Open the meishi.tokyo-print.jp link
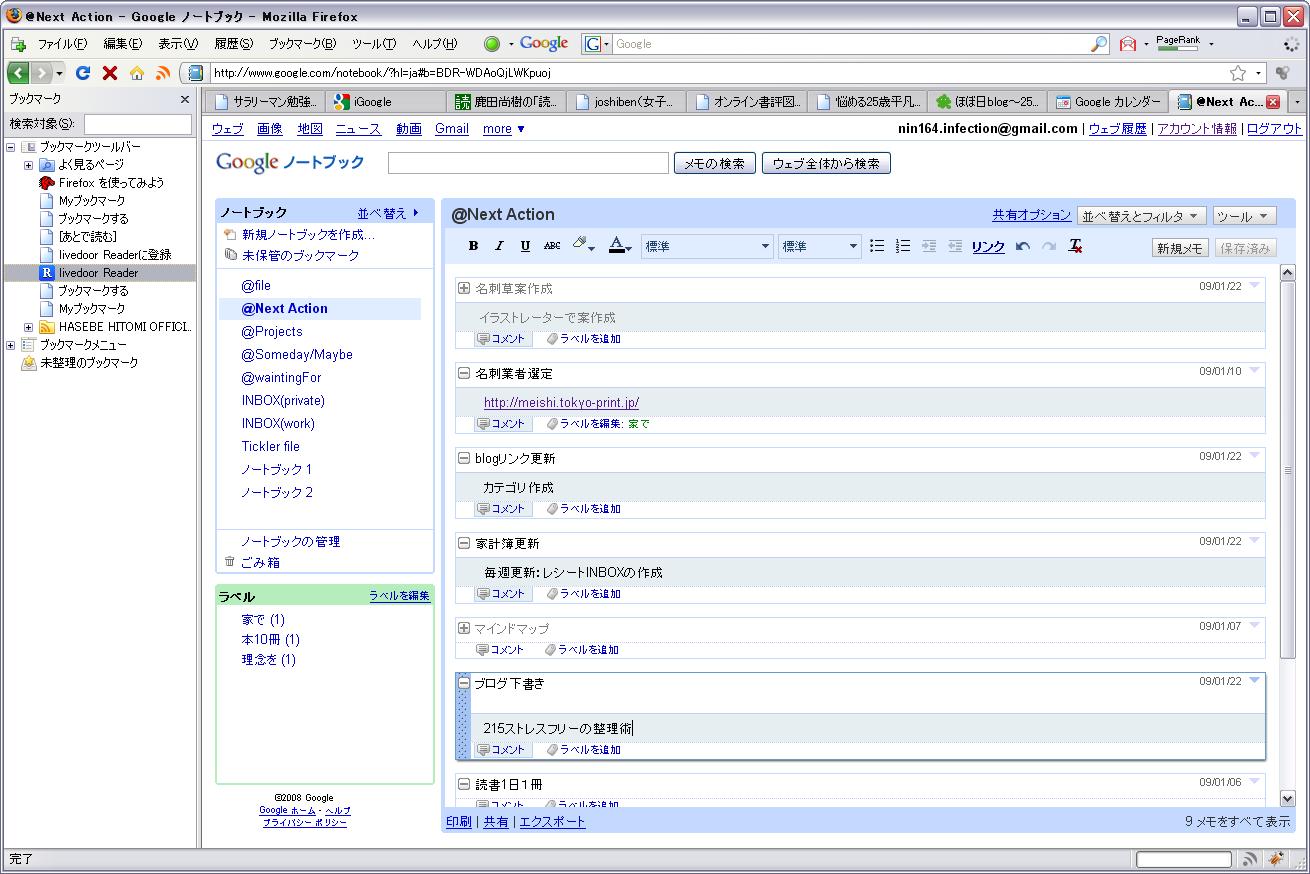 pos(561,403)
